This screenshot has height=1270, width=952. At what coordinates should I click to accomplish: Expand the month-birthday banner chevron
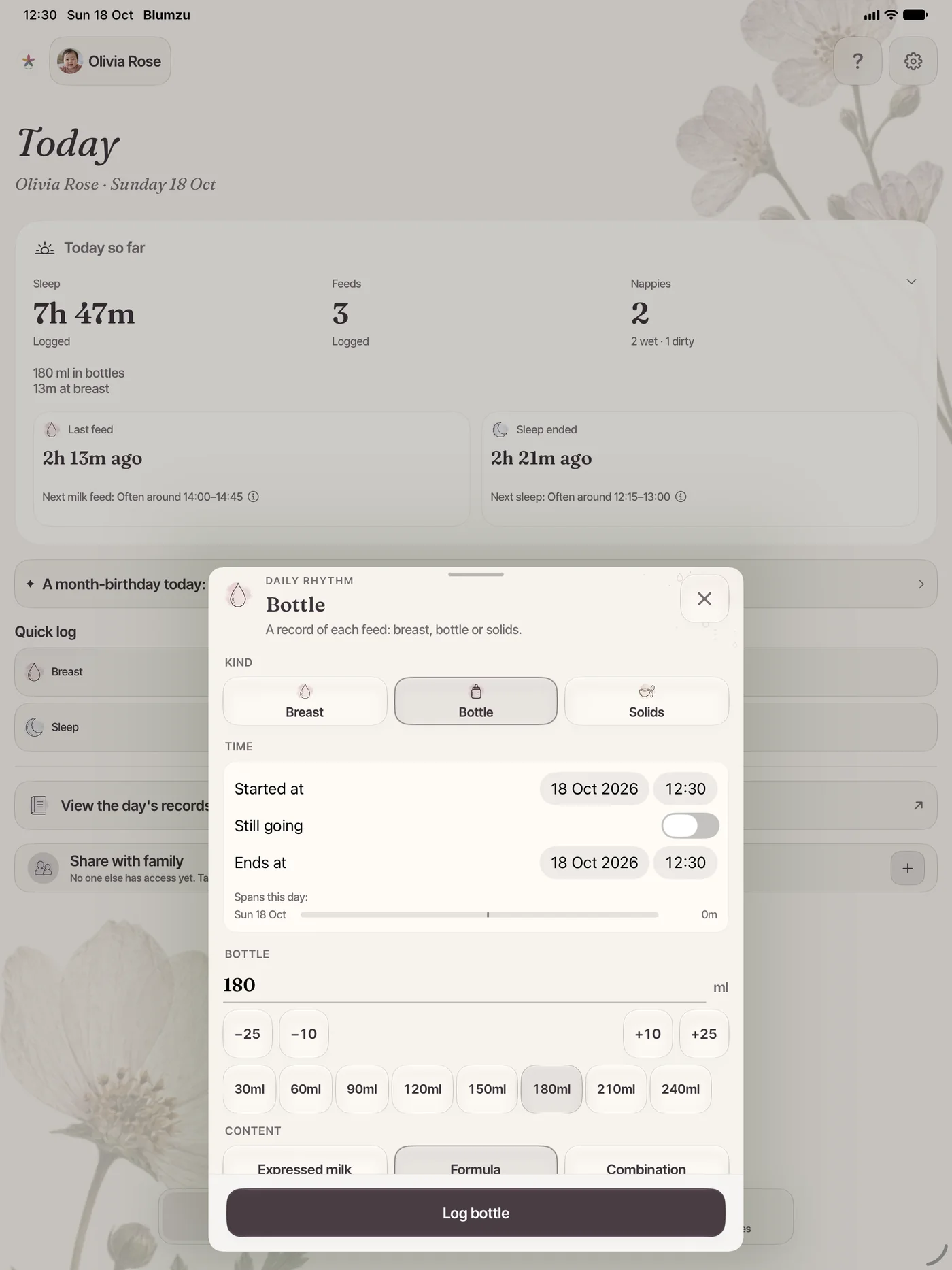(921, 584)
